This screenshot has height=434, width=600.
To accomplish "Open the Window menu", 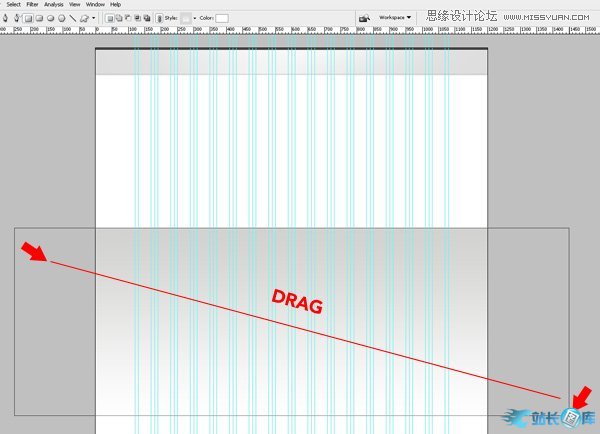I will click(95, 4).
